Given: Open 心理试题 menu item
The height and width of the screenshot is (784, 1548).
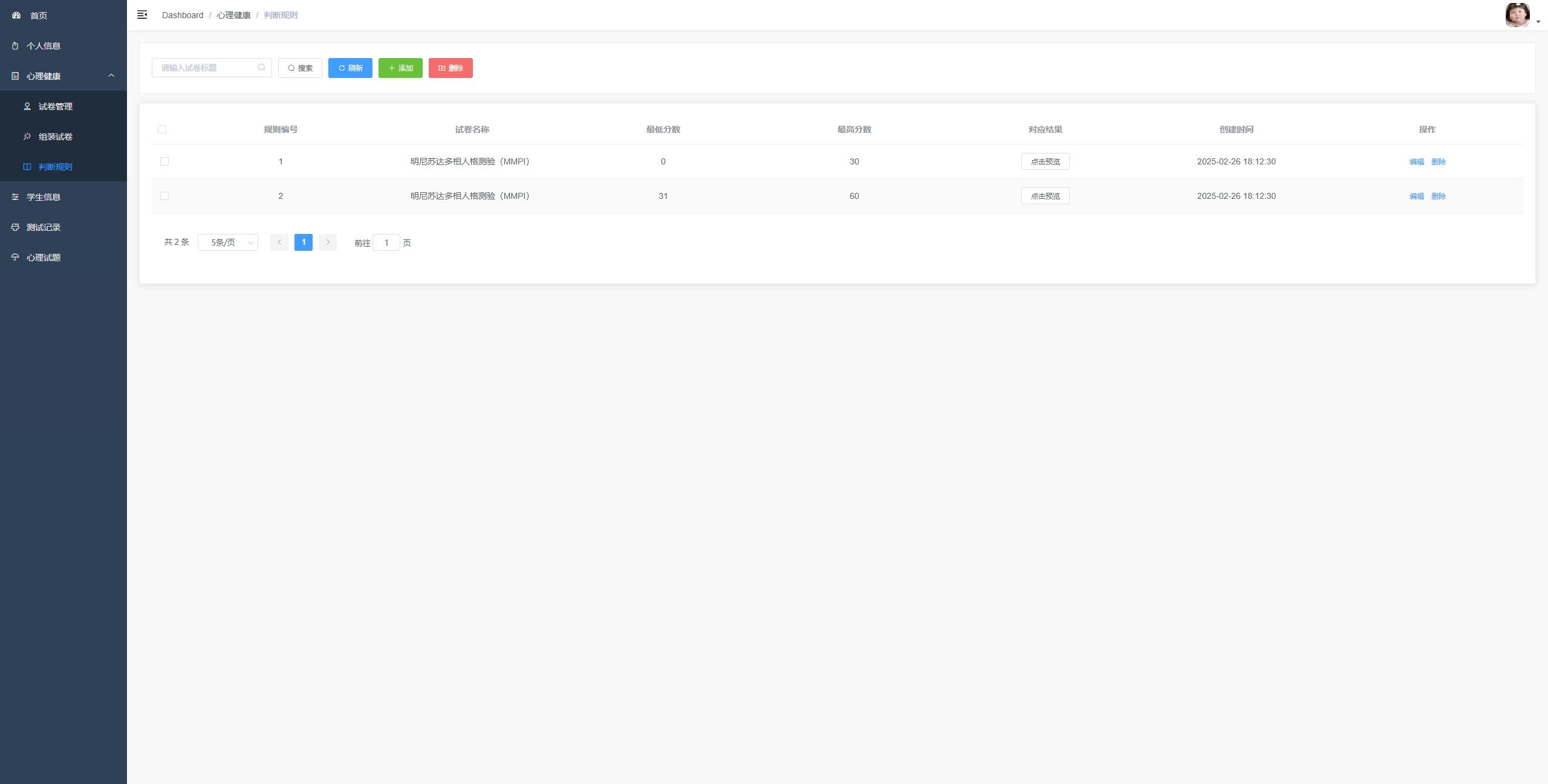Looking at the screenshot, I should pyautogui.click(x=63, y=257).
